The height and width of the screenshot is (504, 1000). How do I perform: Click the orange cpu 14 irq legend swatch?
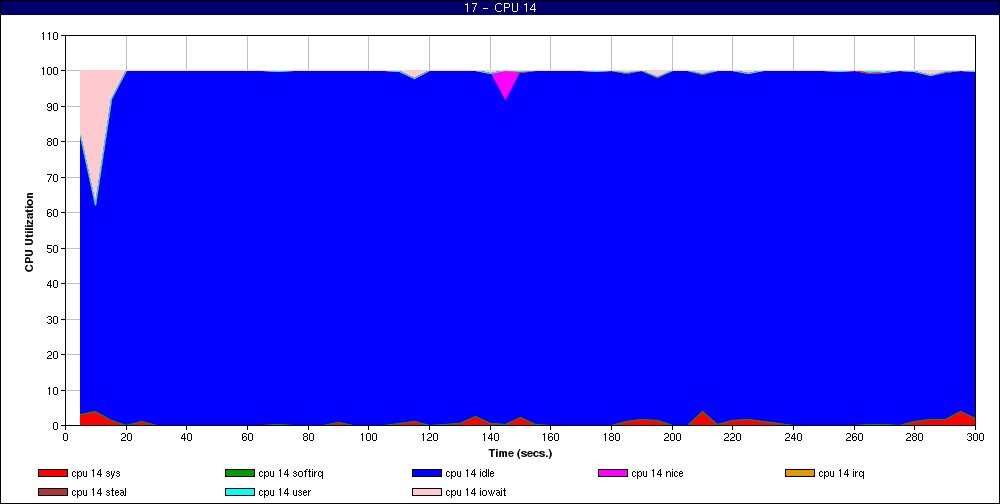(x=800, y=473)
